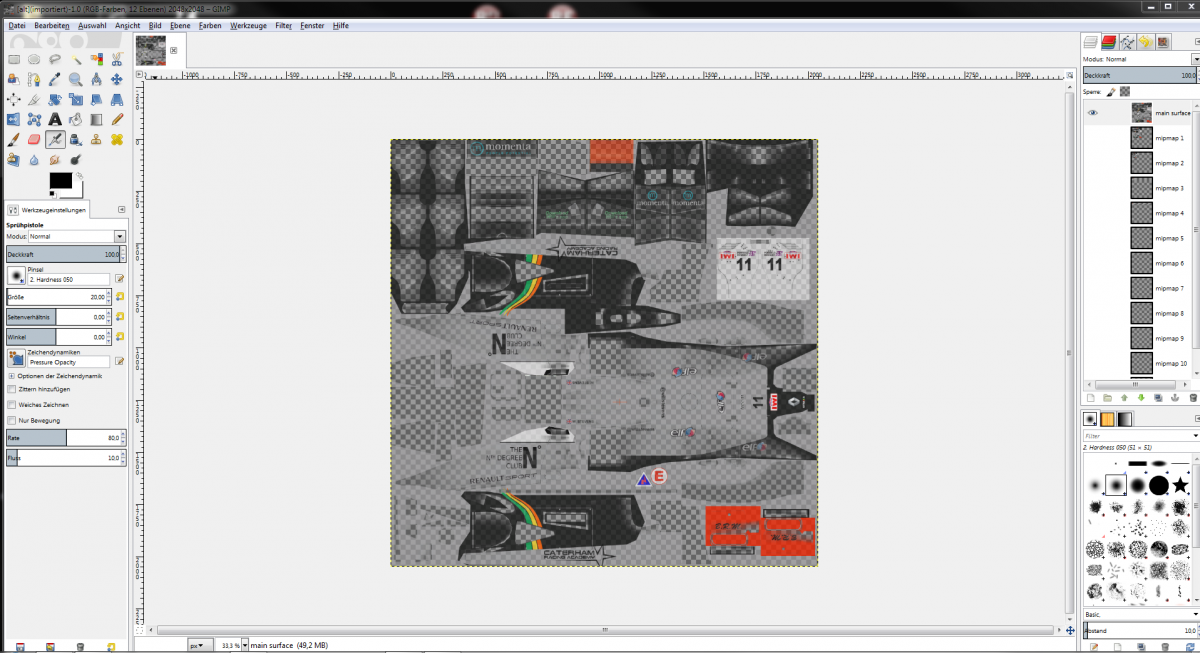Open the px unit dropdown in status bar
1200x653 pixels.
pyautogui.click(x=200, y=646)
